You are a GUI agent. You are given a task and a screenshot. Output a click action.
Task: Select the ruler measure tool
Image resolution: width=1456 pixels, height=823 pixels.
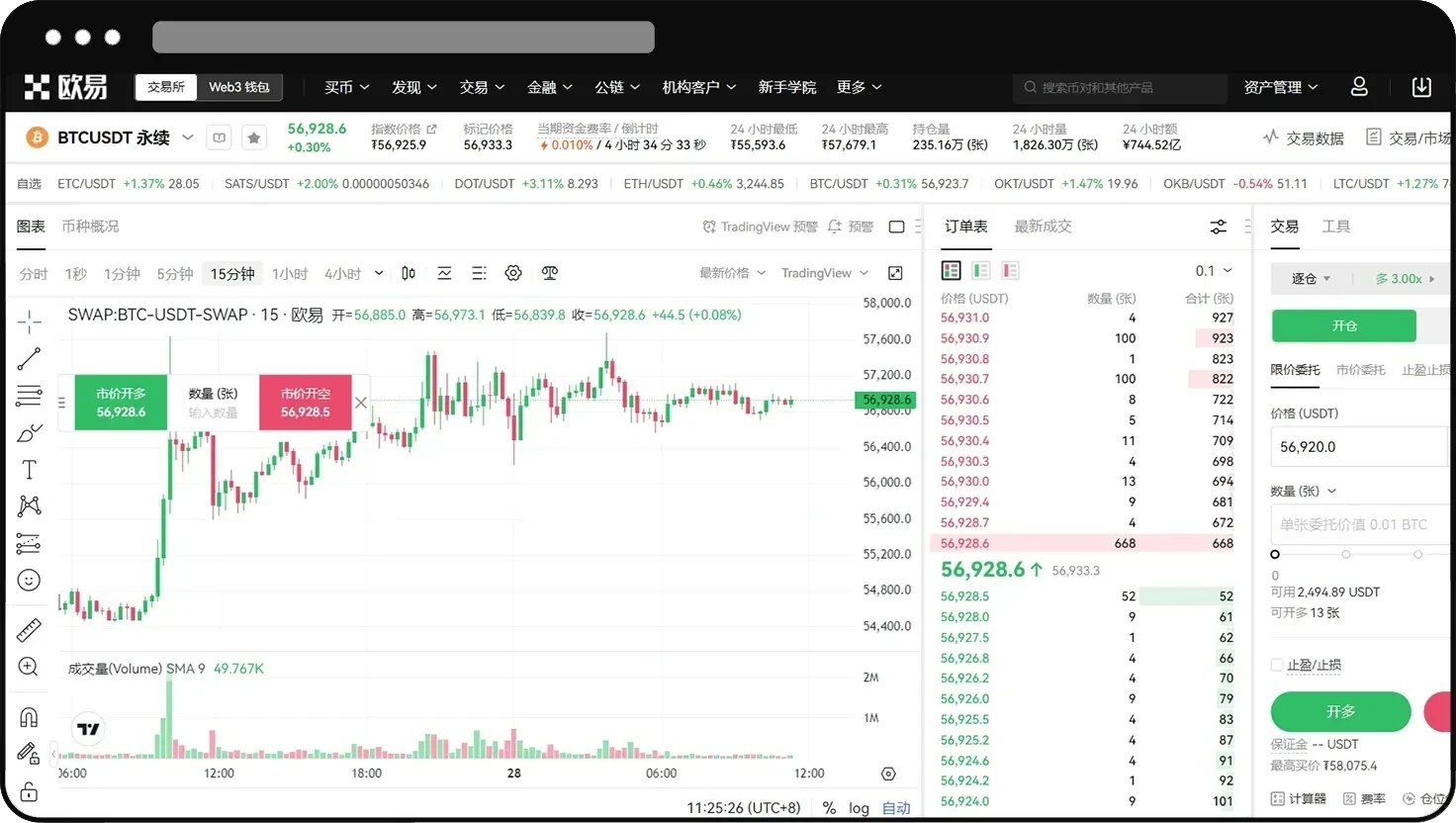29,630
